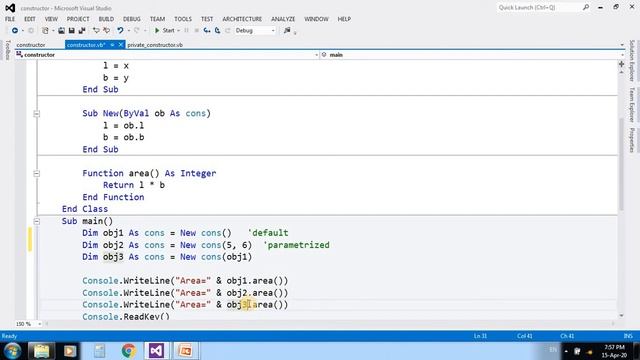Click the Stop Debugging square icon
This screenshot has height=360, width=640.
pyautogui.click(x=196, y=31)
